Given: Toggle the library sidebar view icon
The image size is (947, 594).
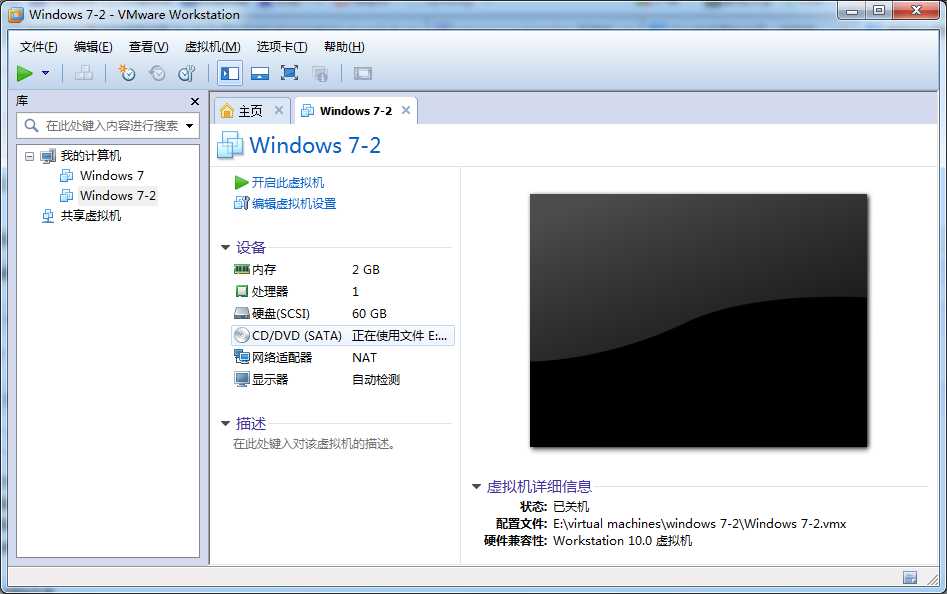Looking at the screenshot, I should tap(230, 74).
